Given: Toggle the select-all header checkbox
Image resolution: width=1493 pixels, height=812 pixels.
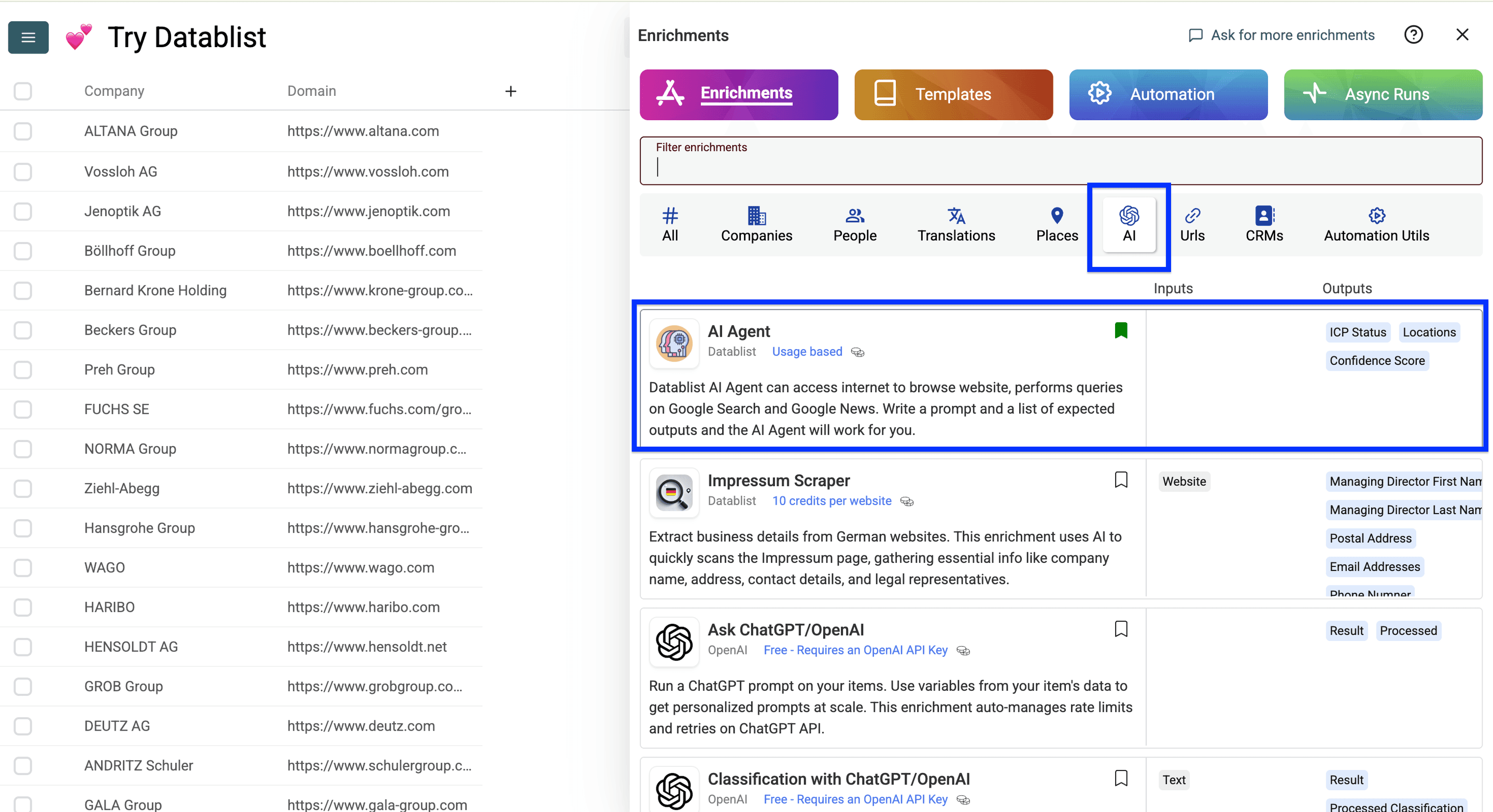Looking at the screenshot, I should pos(23,91).
